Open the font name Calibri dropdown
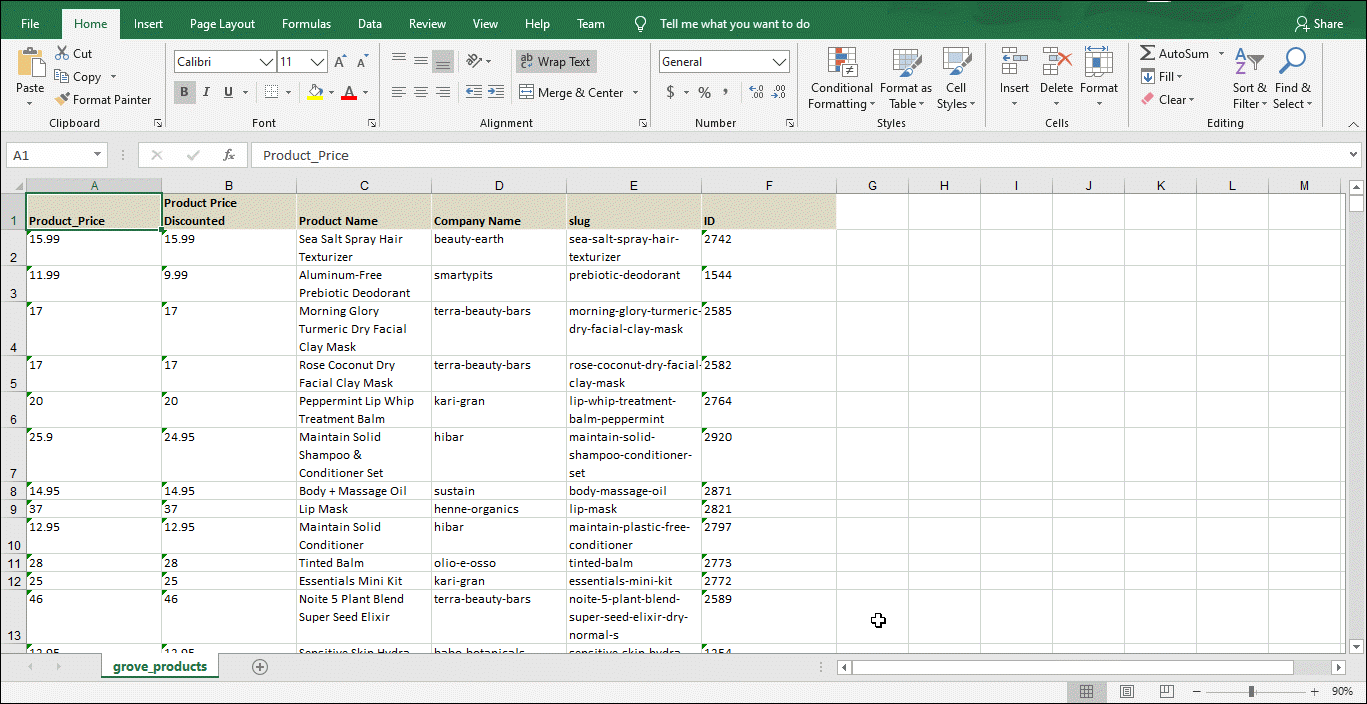The width and height of the screenshot is (1367, 704). click(266, 62)
